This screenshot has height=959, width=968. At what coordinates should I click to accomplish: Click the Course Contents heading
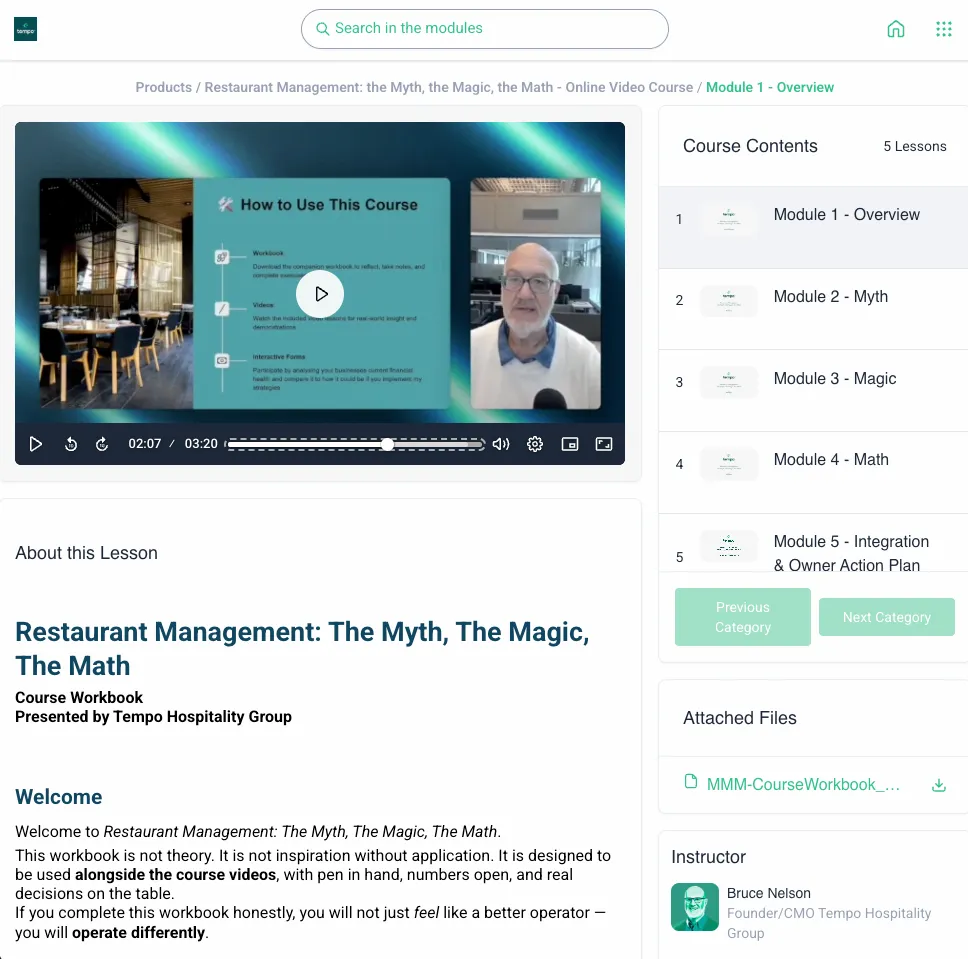point(750,146)
